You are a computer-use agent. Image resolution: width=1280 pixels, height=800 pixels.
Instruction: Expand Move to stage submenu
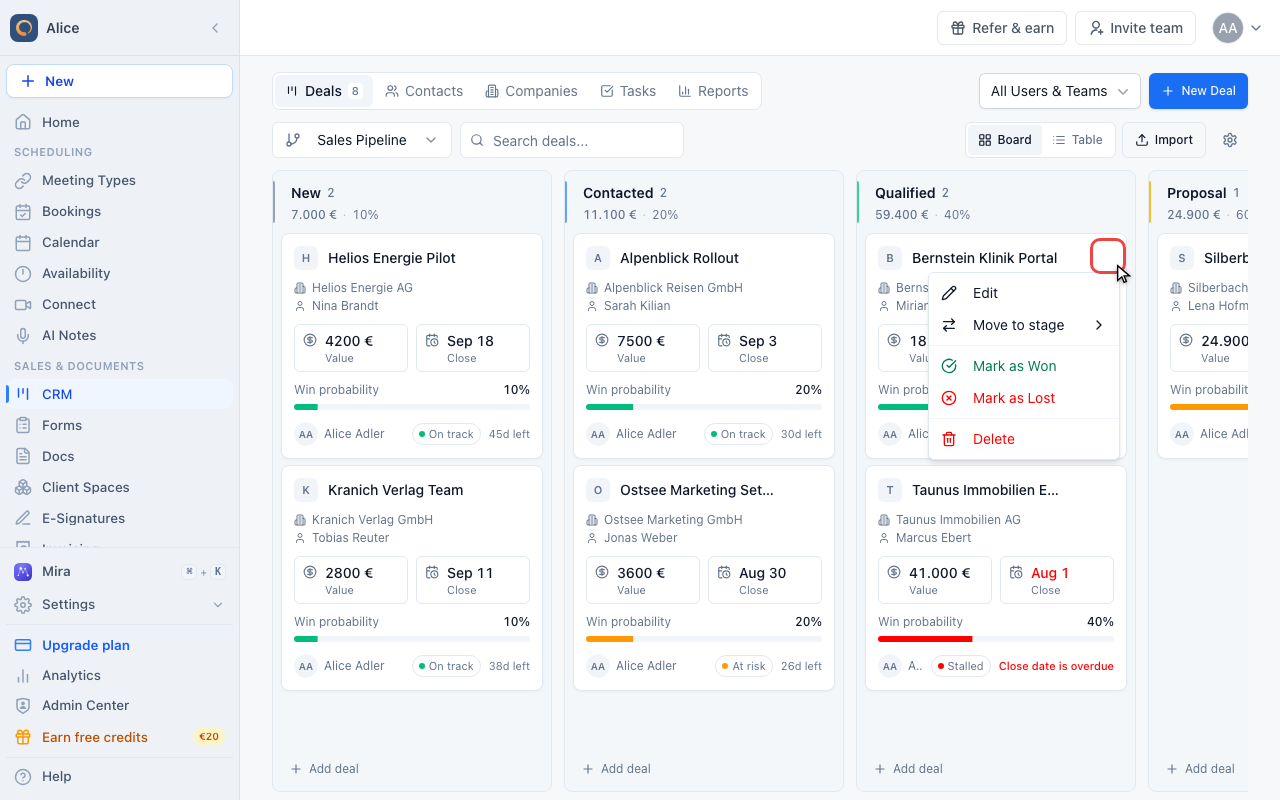point(1023,325)
